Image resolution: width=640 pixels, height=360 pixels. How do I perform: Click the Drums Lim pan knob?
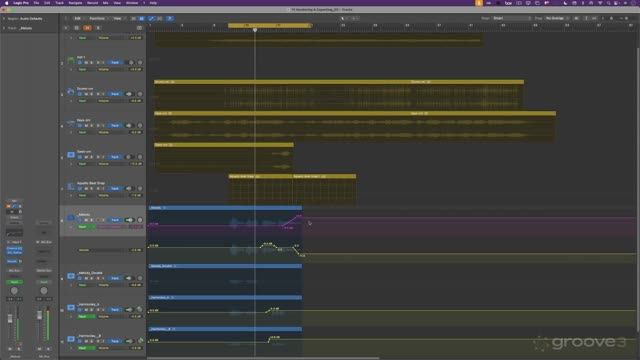coord(140,94)
